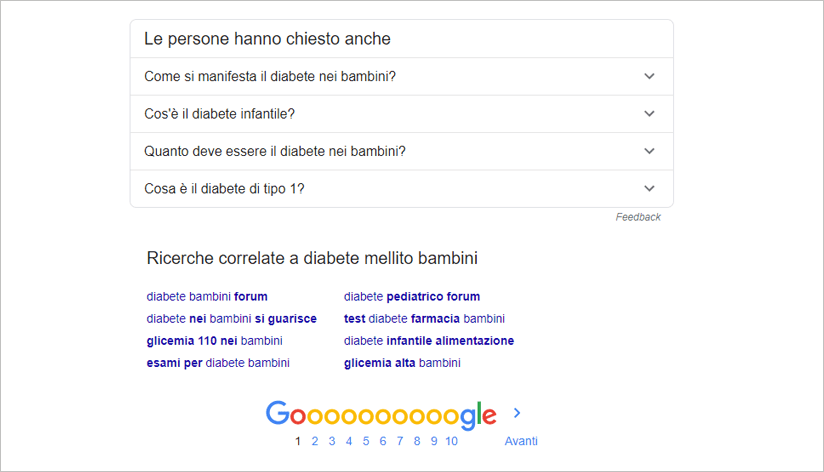This screenshot has height=472, width=824.
Task: Open the Feedback link
Action: (x=638, y=217)
